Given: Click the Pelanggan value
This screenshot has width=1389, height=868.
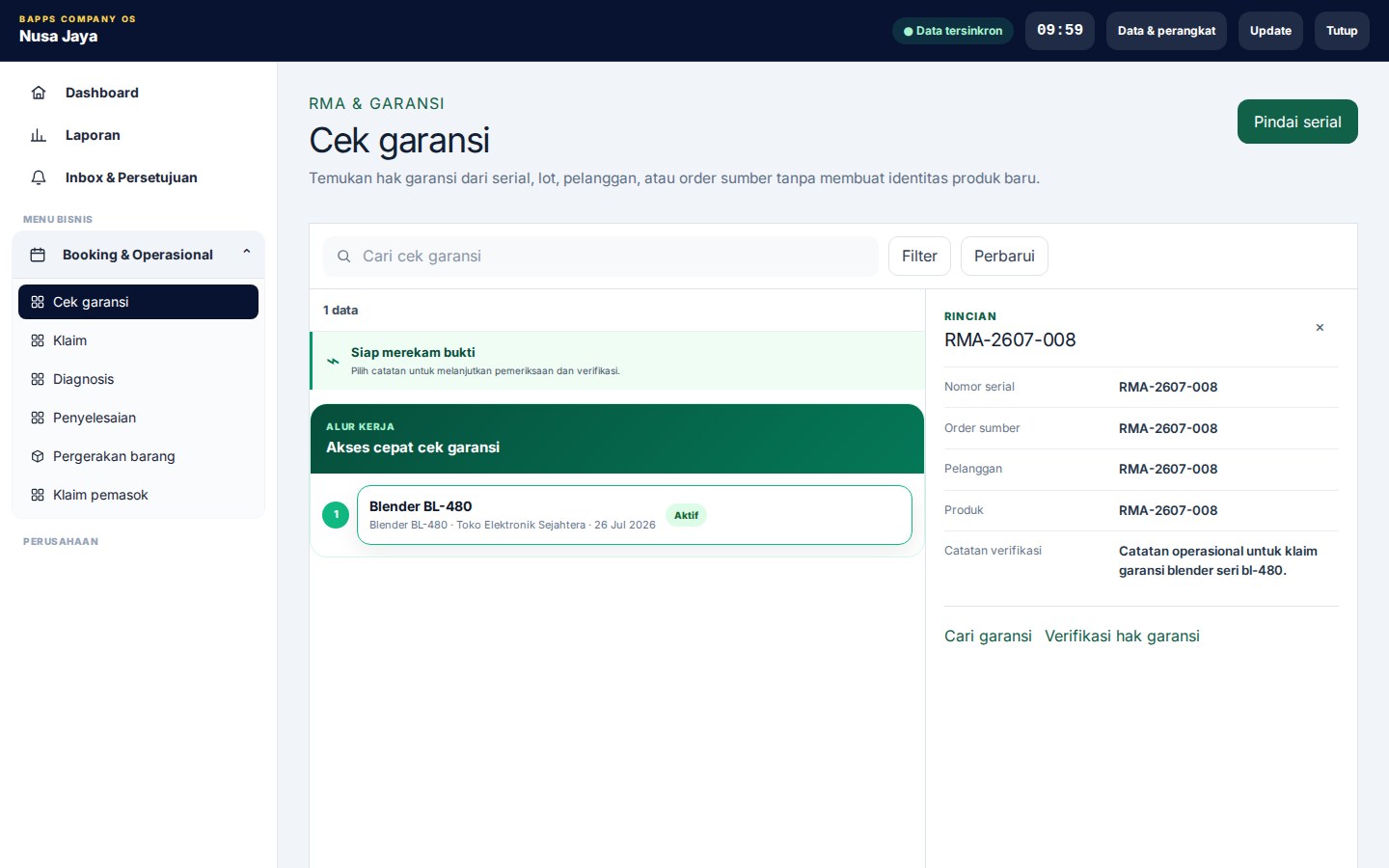Looking at the screenshot, I should click(1168, 470).
